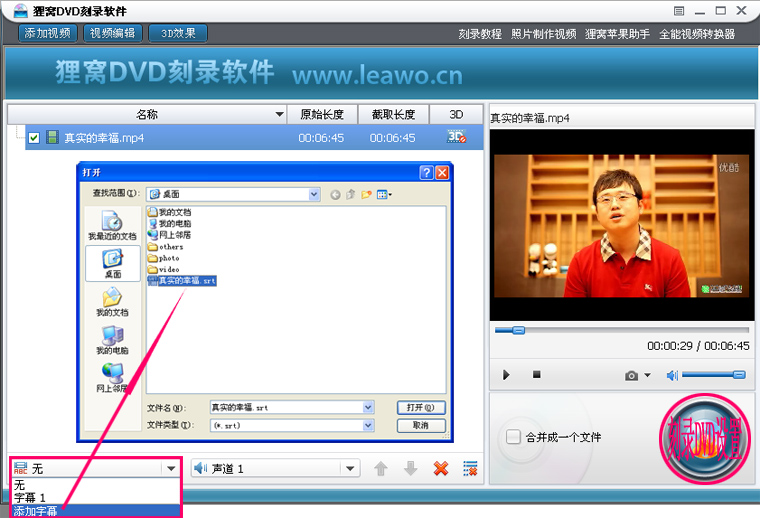Click the dialog help question mark button
Image resolution: width=760 pixels, height=518 pixels.
tap(427, 173)
